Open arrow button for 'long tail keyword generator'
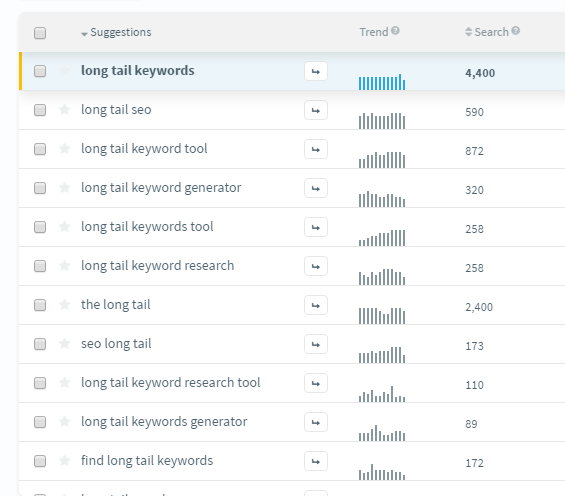Screen dimensions: 565x496 [x=316, y=188]
